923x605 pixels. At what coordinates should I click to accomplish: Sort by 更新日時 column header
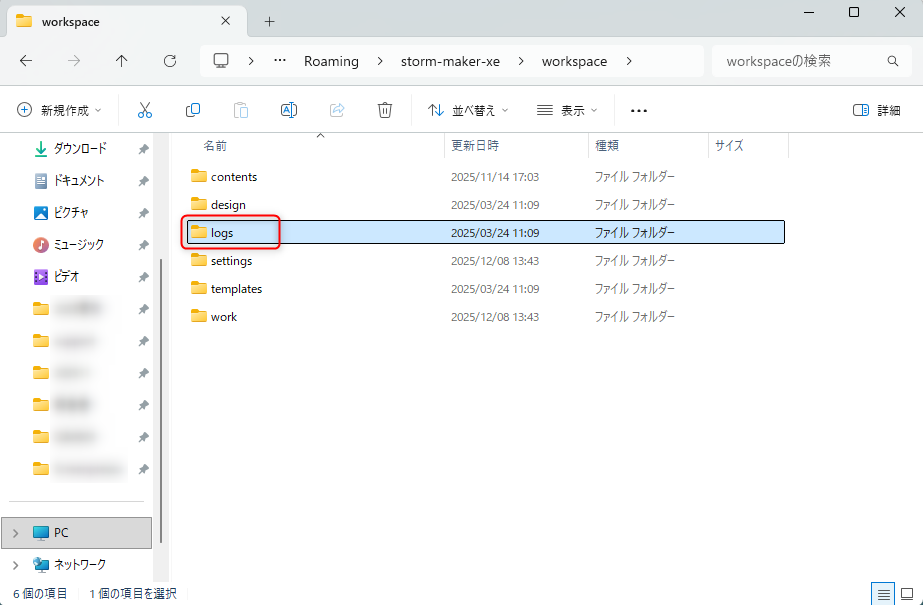(475, 145)
